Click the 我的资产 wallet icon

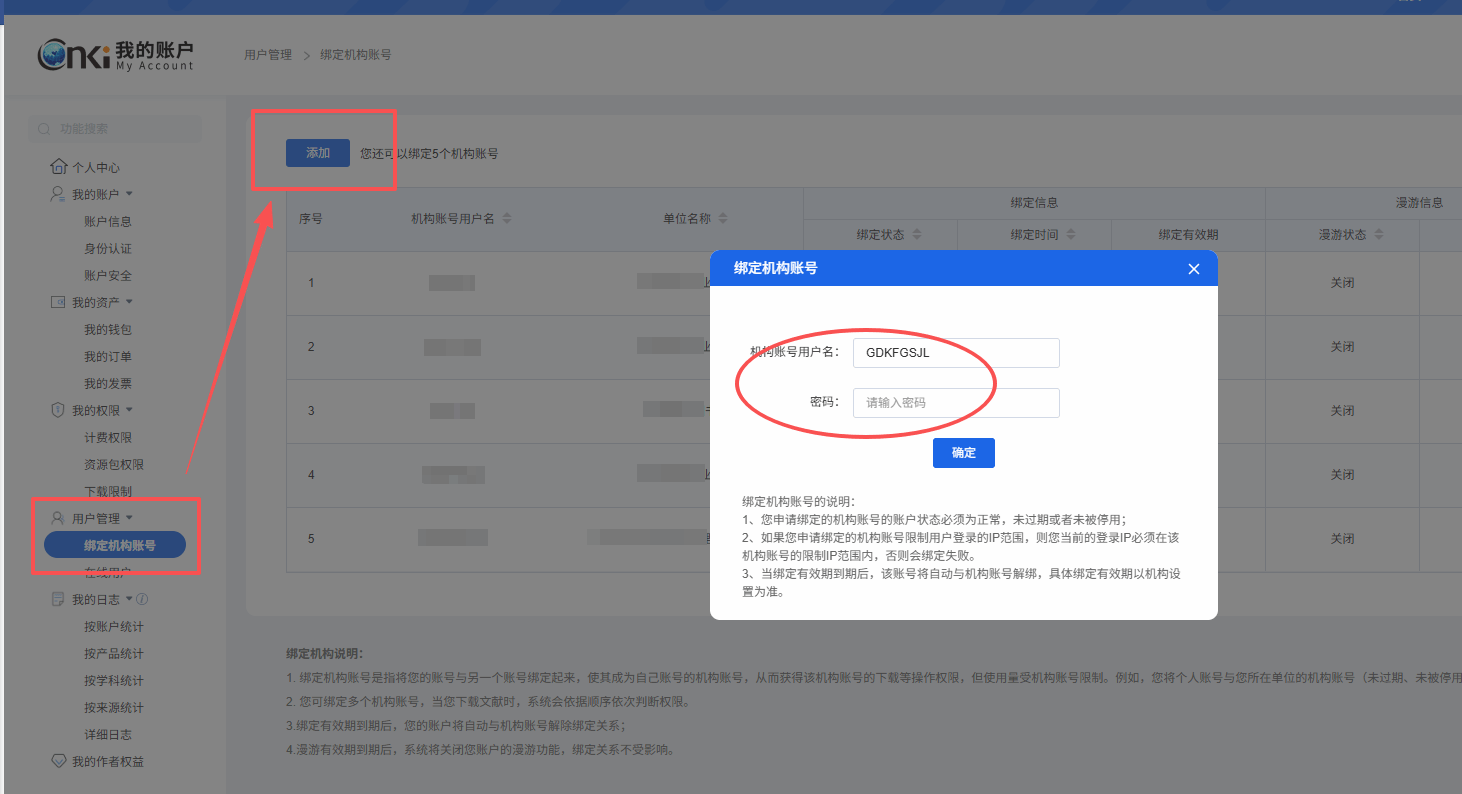point(58,302)
